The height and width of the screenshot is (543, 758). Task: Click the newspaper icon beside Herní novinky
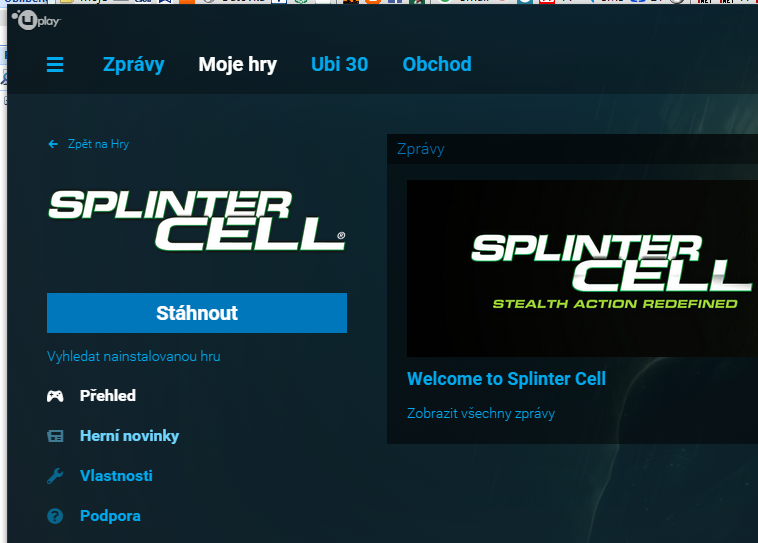[55, 436]
